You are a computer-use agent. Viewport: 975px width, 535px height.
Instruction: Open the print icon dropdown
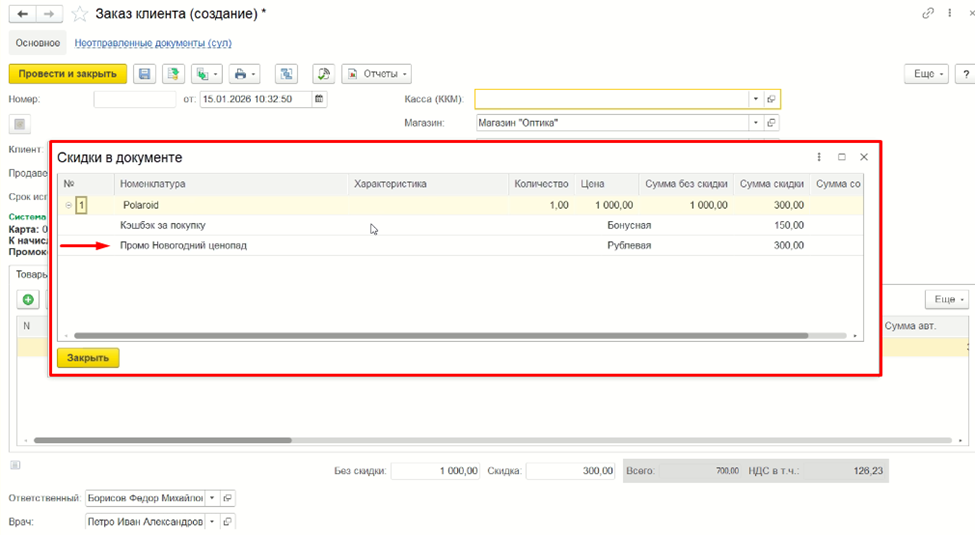pos(244,74)
